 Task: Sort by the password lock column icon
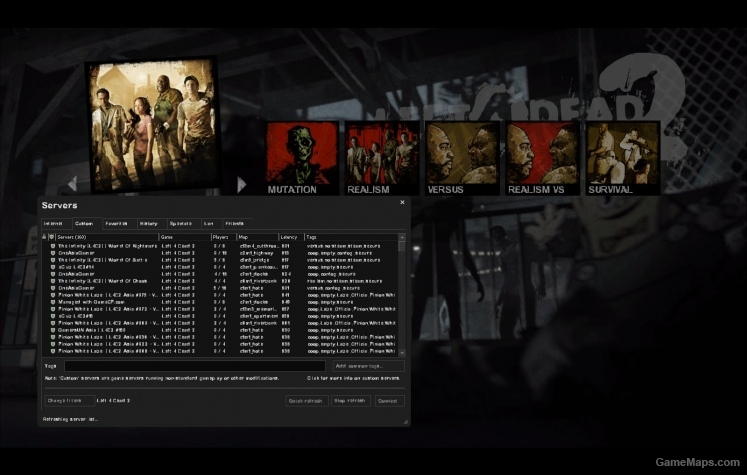(44, 237)
